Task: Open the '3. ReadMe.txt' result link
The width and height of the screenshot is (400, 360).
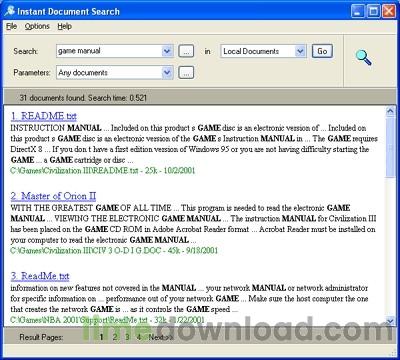Action: tap(40, 276)
